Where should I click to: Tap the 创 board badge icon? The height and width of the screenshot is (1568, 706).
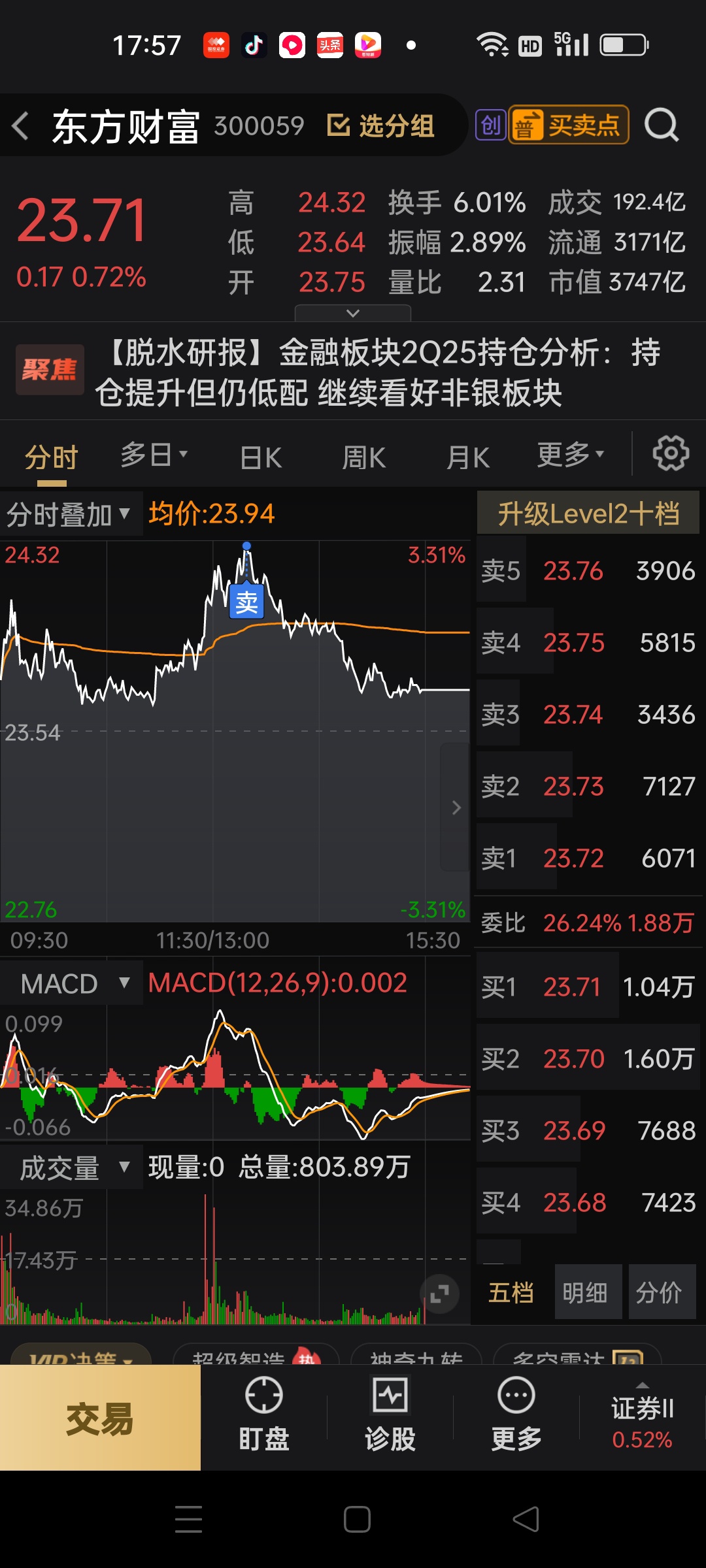(490, 125)
